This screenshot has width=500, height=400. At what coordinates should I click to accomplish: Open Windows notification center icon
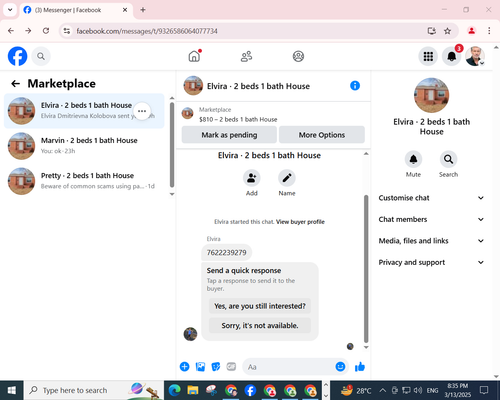click(484, 390)
